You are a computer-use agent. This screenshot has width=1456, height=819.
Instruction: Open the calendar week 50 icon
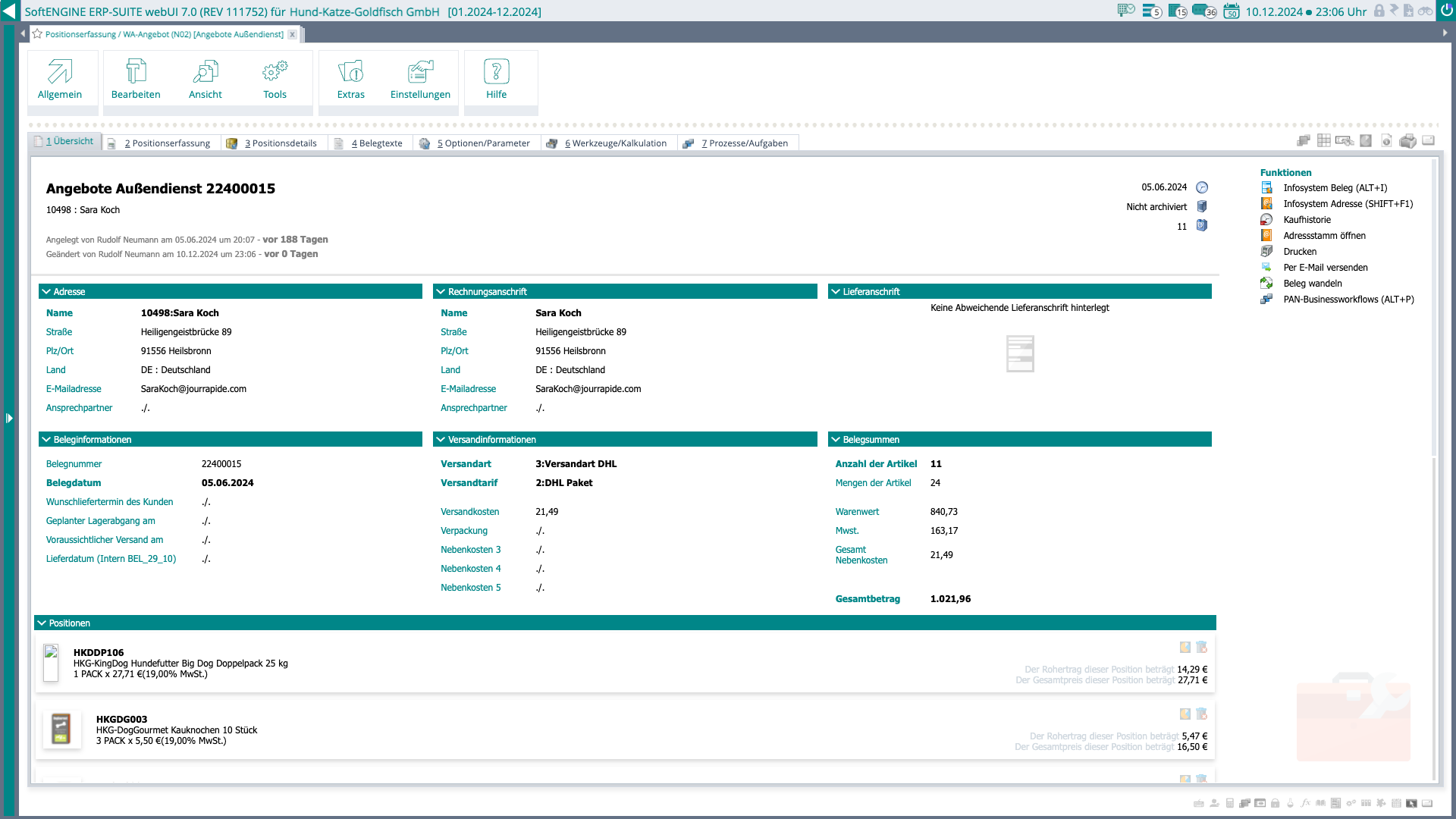pyautogui.click(x=1232, y=11)
